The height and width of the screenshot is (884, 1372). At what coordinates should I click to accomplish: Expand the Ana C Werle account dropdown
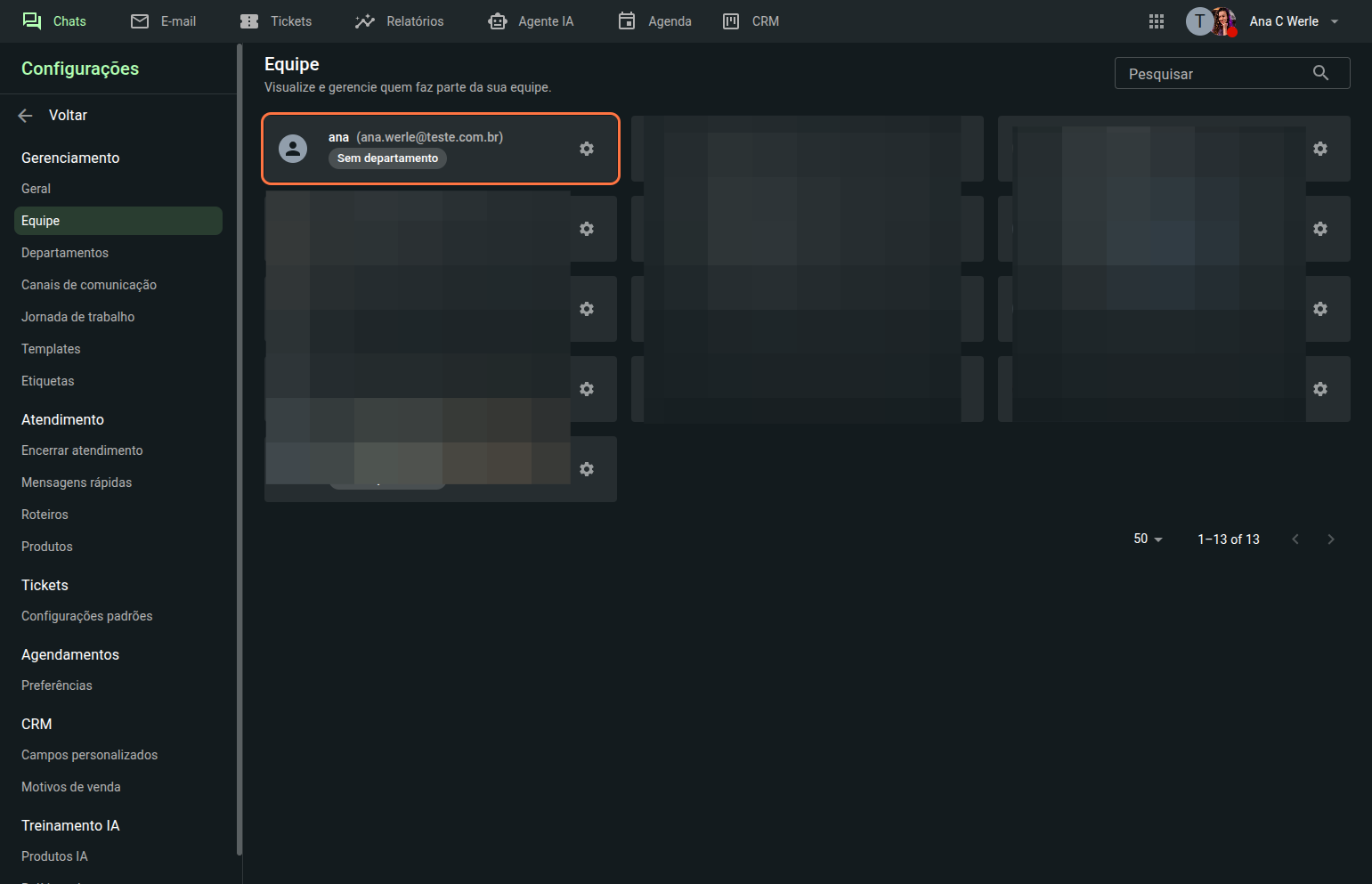[x=1335, y=21]
